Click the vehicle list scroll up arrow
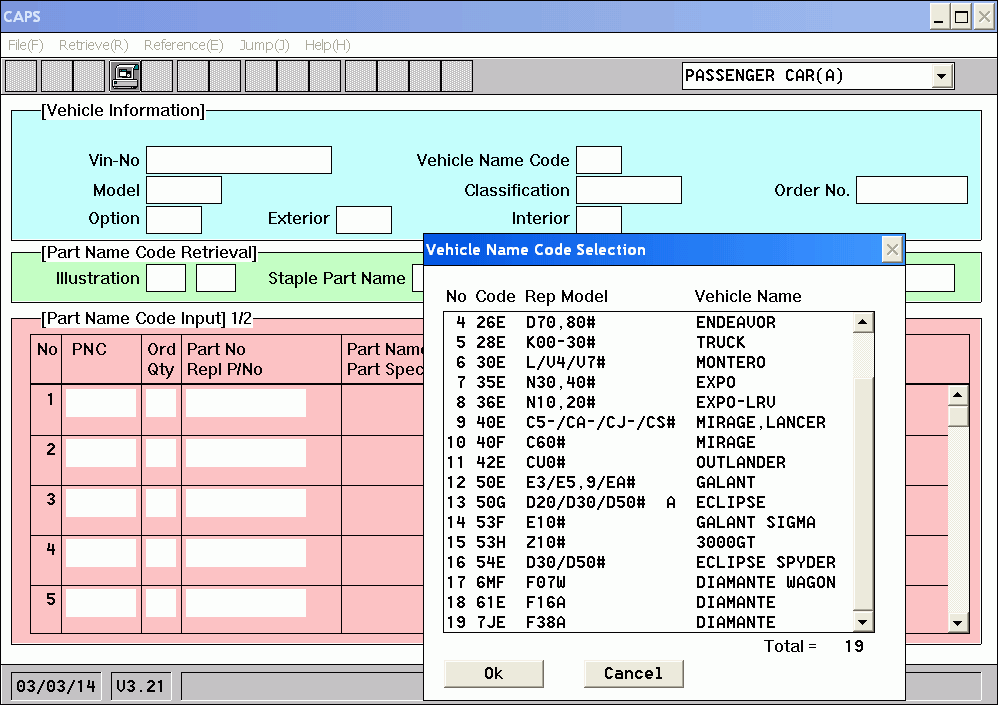The image size is (998, 705). click(x=863, y=323)
